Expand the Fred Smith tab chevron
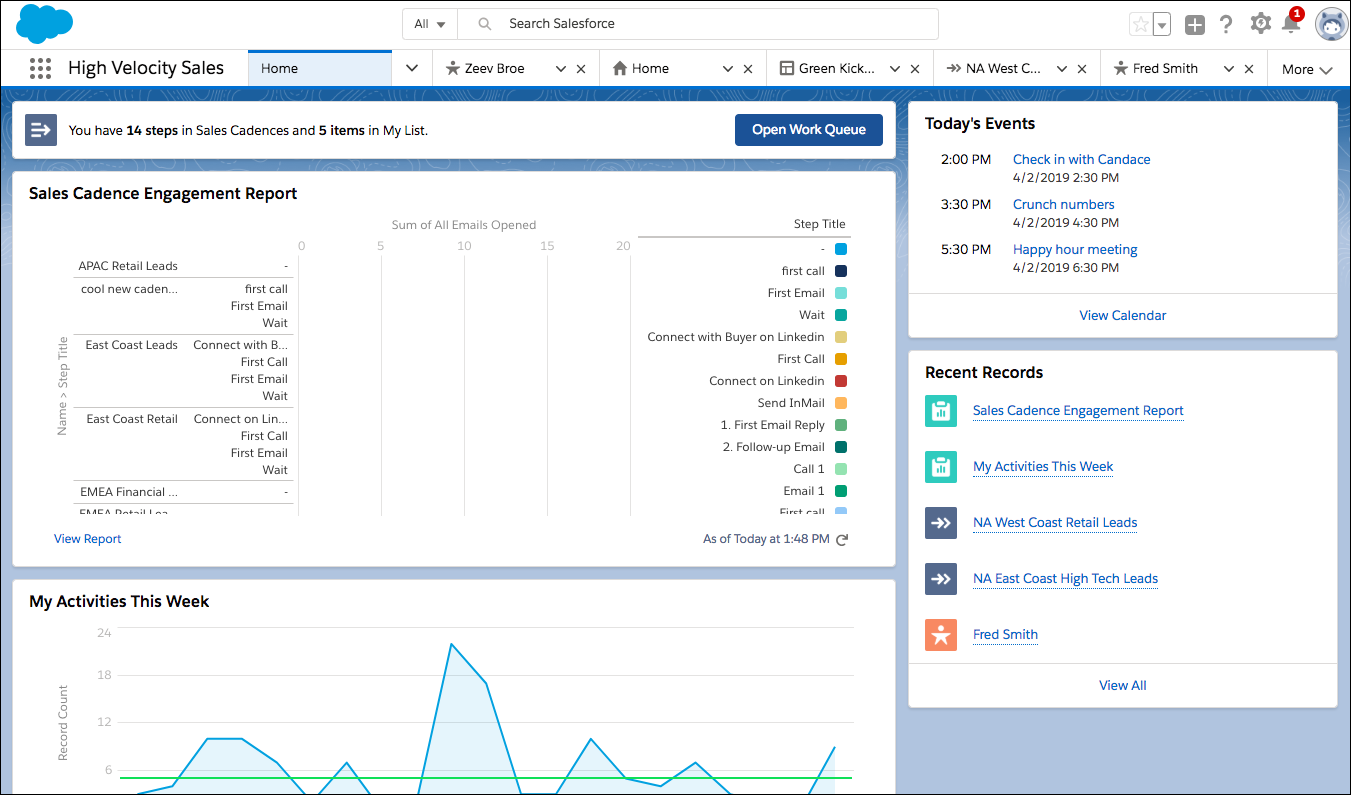Image resolution: width=1351 pixels, height=795 pixels. coord(1228,69)
